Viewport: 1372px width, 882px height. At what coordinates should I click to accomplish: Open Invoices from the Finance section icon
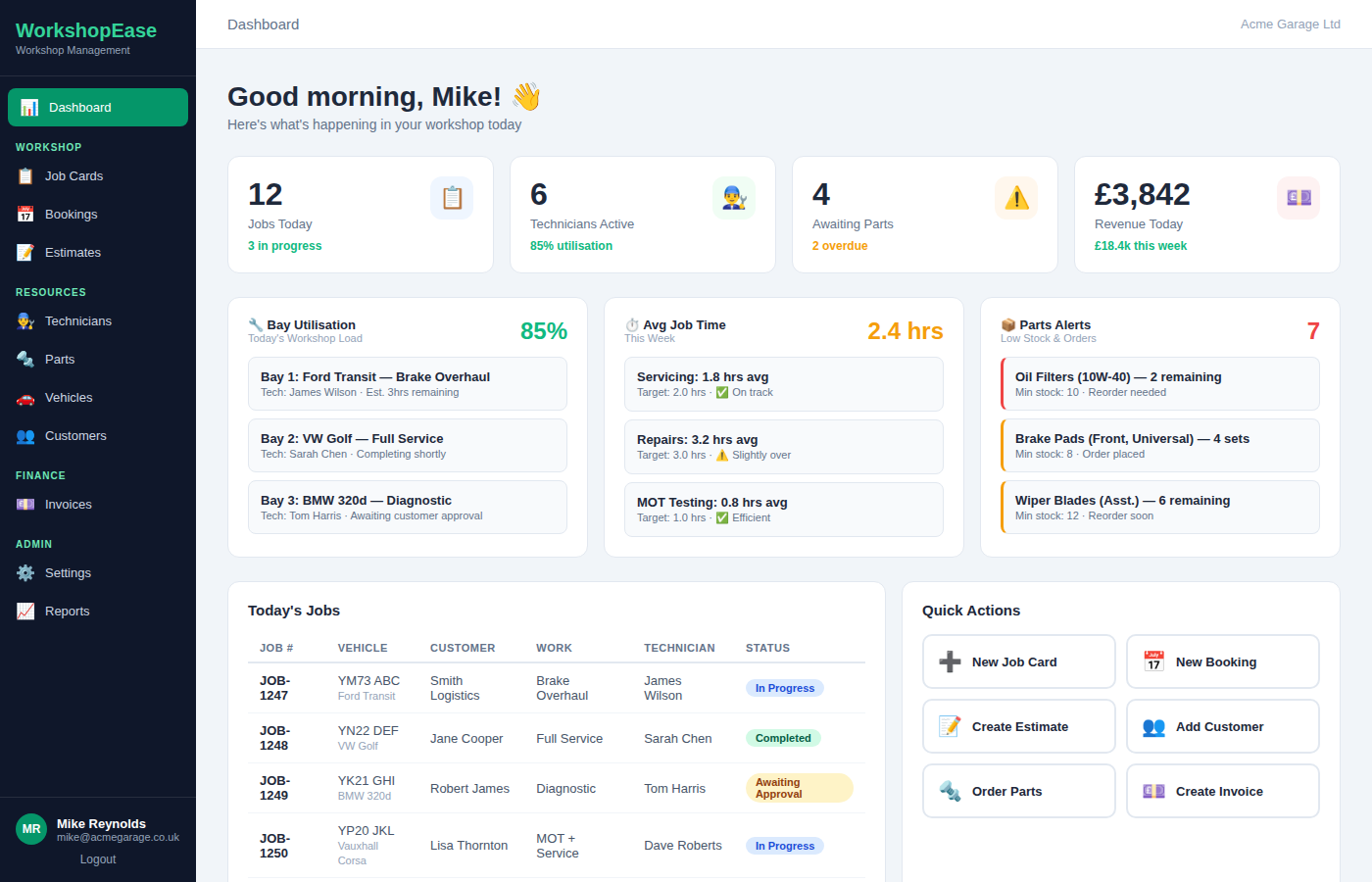click(26, 504)
